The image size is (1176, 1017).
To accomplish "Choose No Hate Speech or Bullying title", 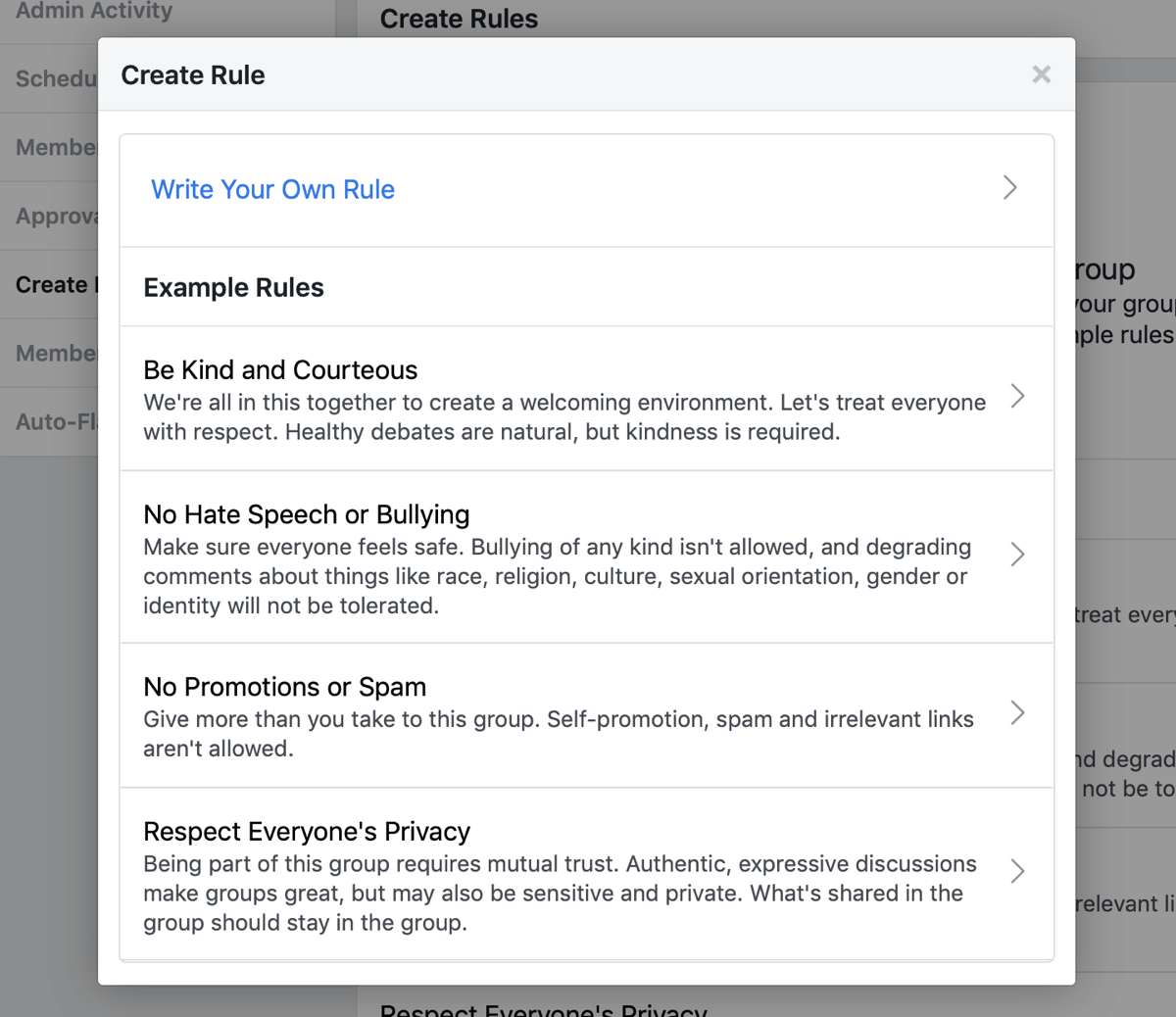I will pyautogui.click(x=306, y=514).
